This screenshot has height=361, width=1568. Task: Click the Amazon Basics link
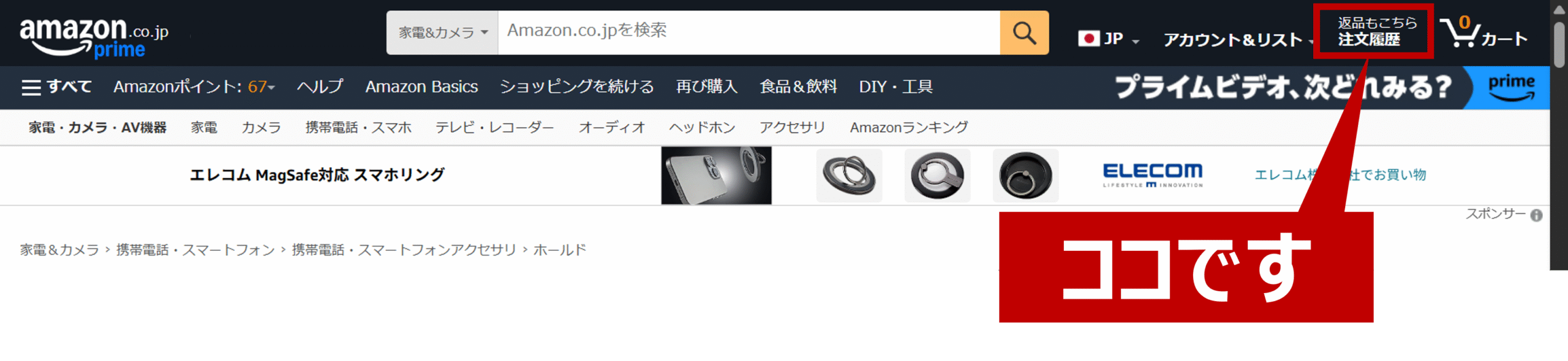pyautogui.click(x=421, y=87)
